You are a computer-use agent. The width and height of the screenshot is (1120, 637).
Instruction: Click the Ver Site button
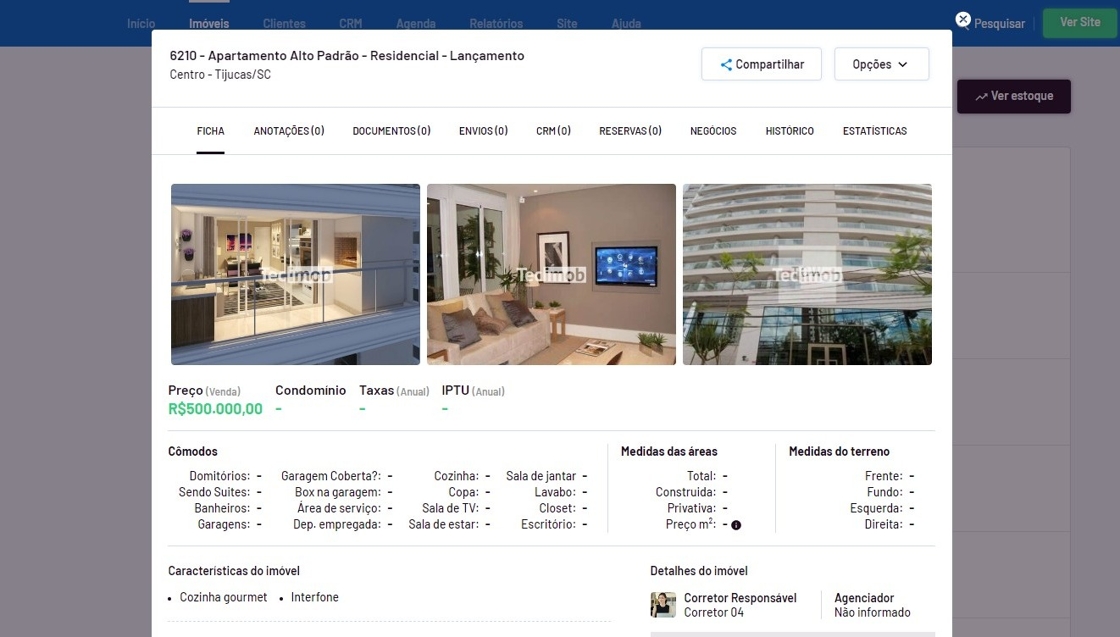point(1080,23)
